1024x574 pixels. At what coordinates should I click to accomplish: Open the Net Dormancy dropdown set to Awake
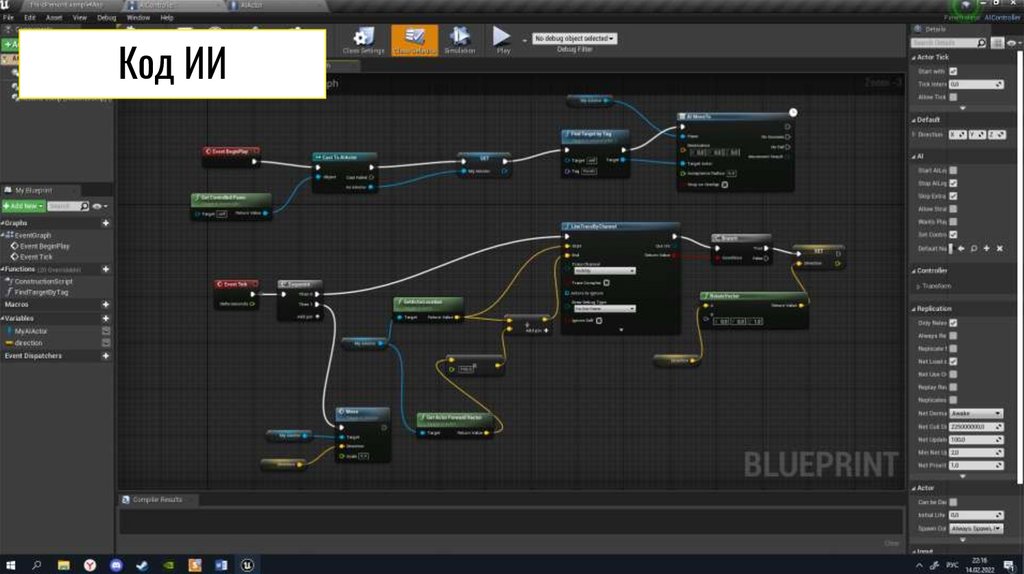pos(976,413)
